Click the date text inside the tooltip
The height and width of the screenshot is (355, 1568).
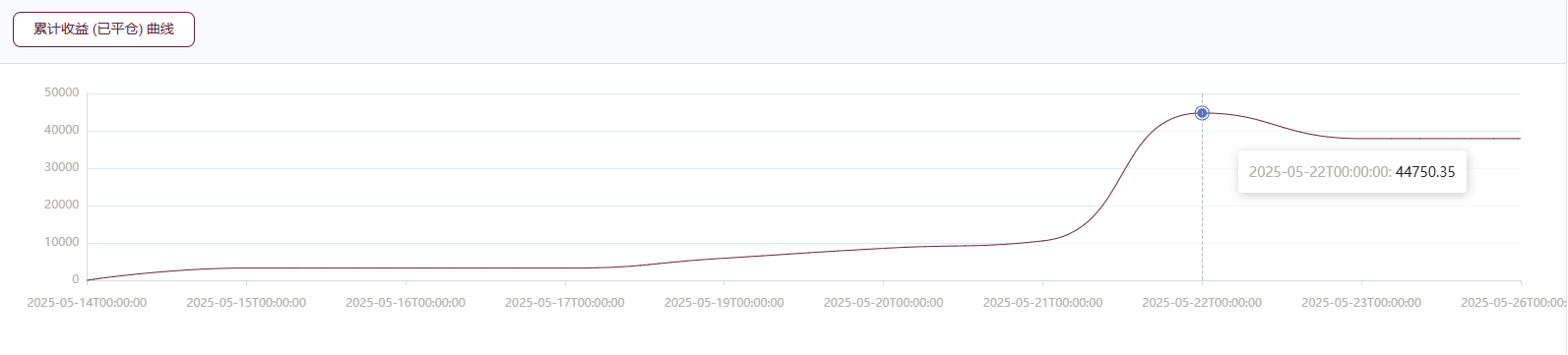[x=1319, y=172]
